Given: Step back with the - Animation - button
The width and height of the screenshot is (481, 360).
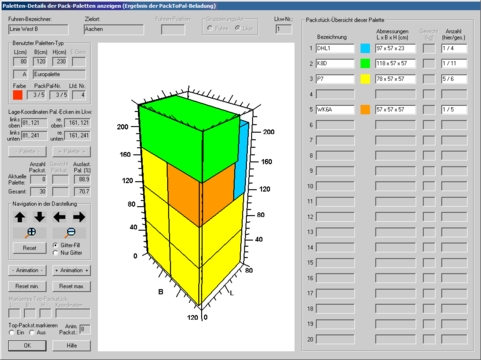Looking at the screenshot, I should [x=27, y=270].
